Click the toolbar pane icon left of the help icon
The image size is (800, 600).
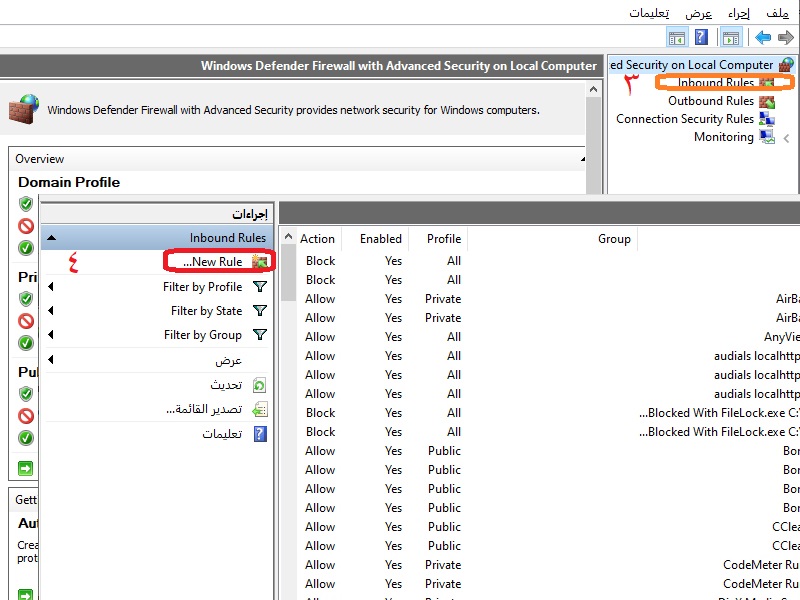coord(677,38)
